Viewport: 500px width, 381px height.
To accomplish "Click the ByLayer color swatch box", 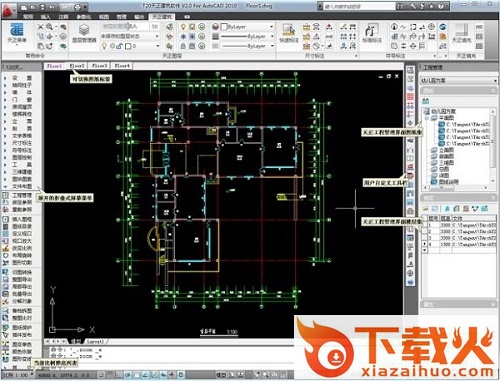I will (x=224, y=27).
